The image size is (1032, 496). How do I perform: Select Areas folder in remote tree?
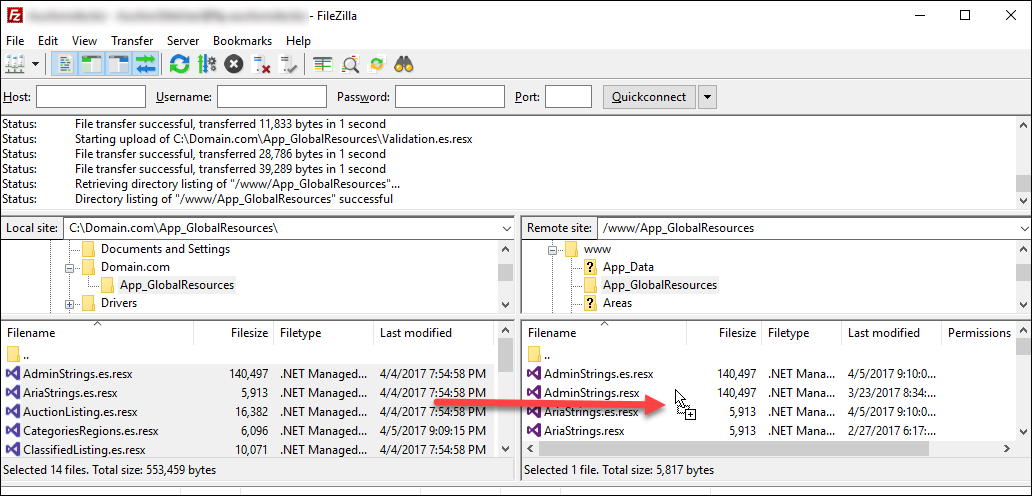(617, 303)
